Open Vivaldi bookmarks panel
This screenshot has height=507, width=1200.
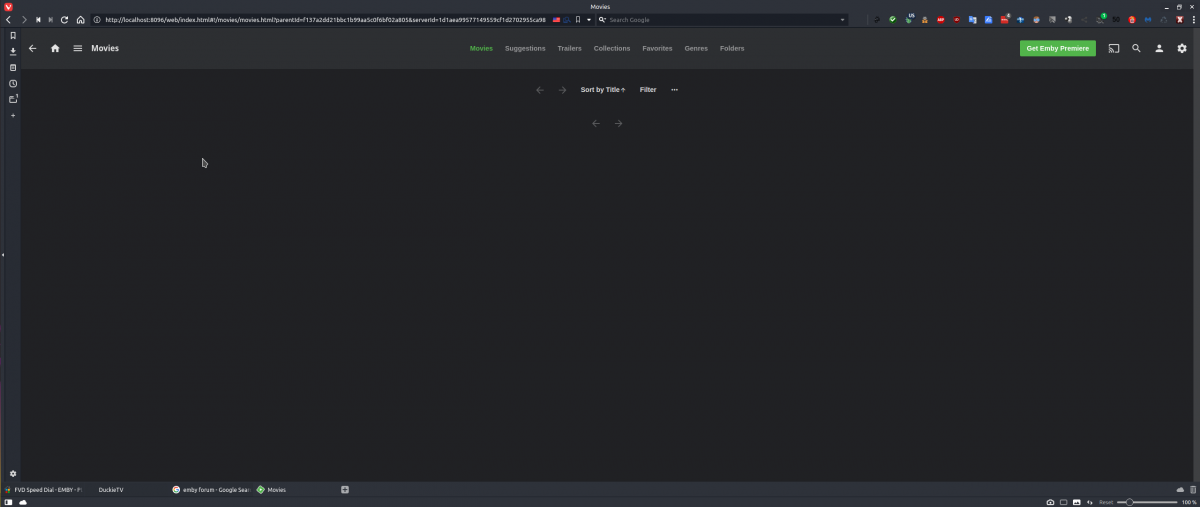(13, 35)
